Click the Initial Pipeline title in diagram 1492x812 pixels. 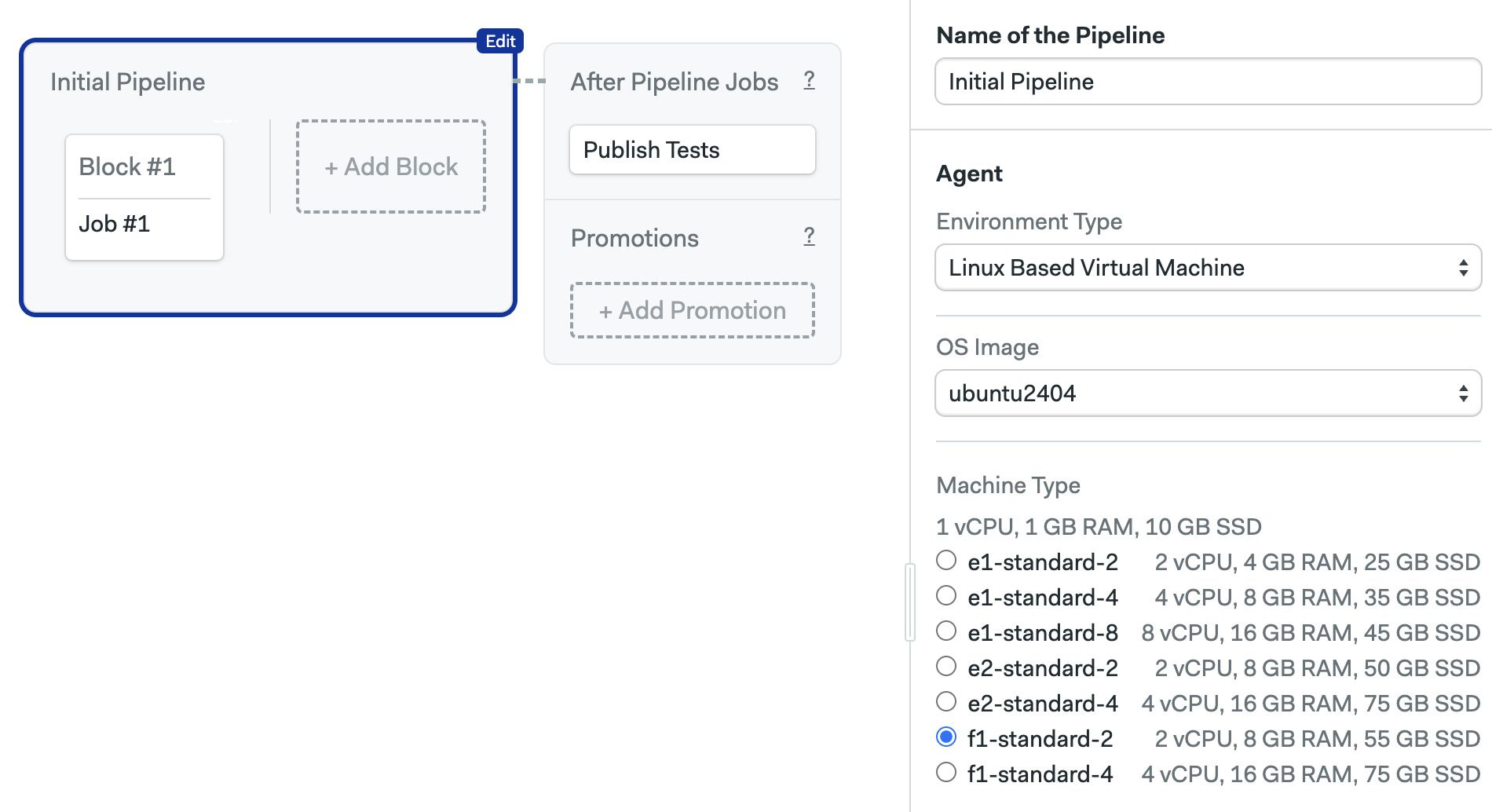click(x=127, y=82)
